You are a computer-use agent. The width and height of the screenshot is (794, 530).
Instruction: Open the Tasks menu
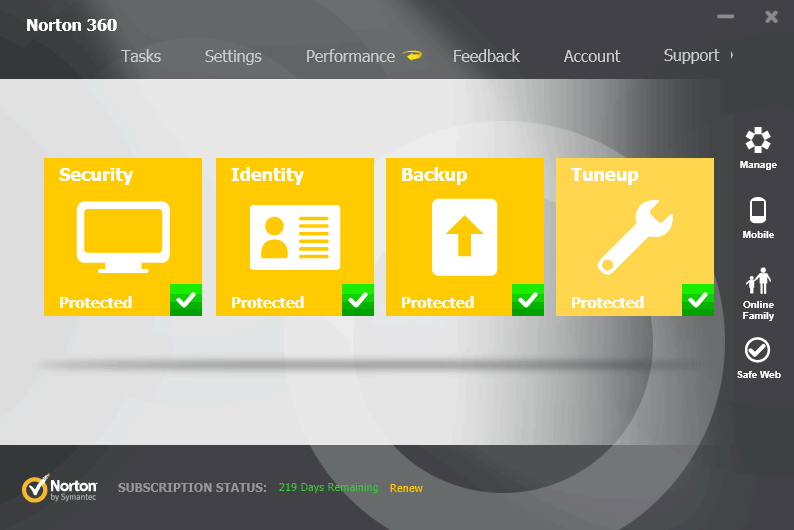[141, 56]
